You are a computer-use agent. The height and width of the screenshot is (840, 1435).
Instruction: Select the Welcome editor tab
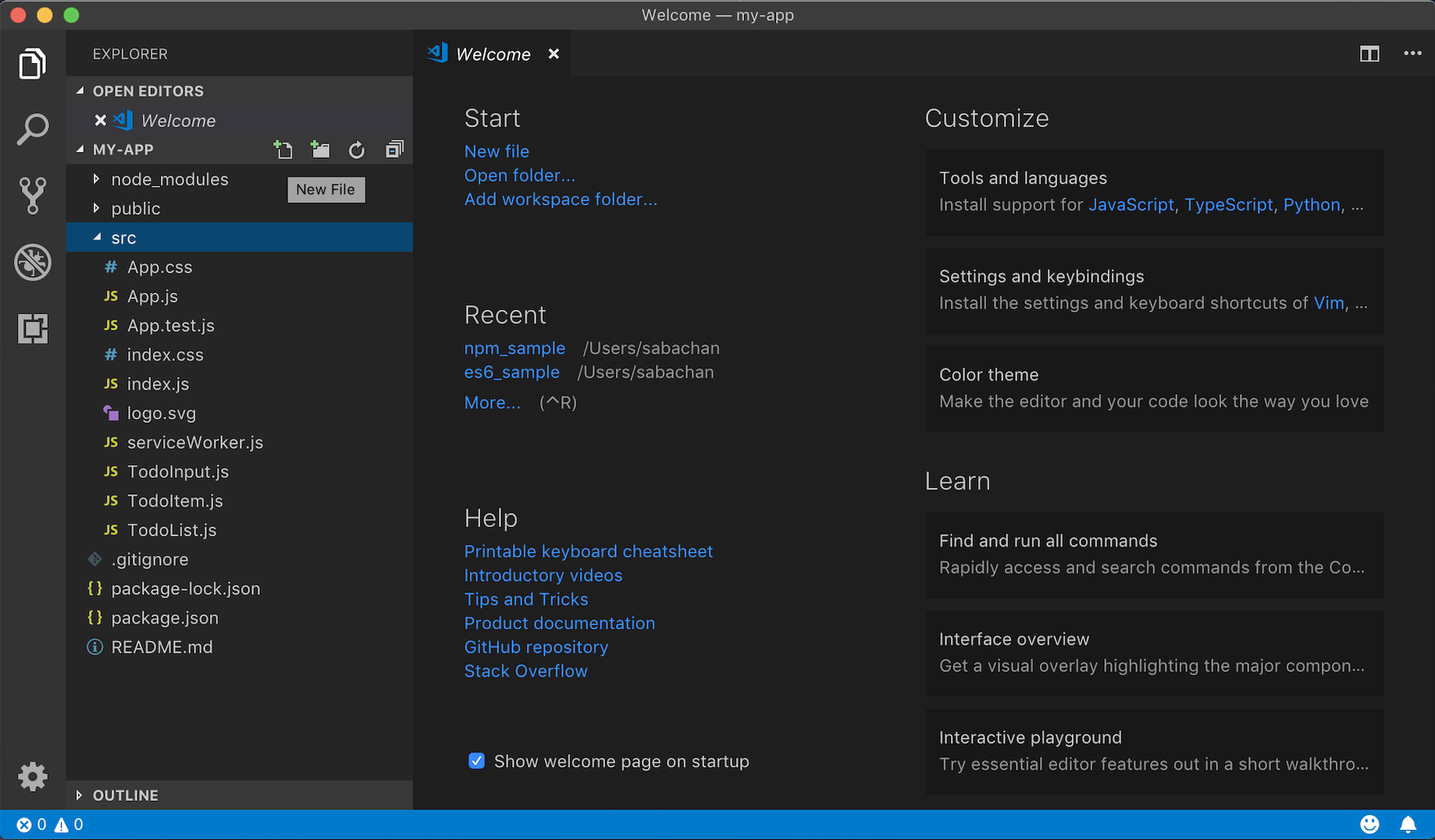[493, 55]
